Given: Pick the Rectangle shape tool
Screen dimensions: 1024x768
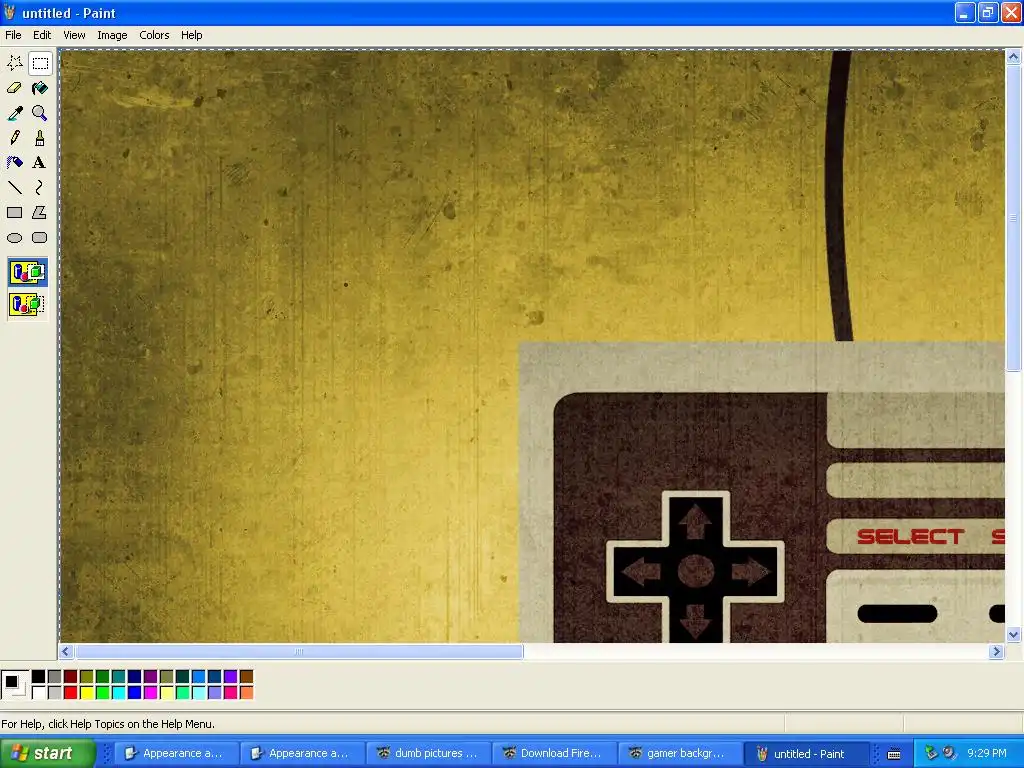Looking at the screenshot, I should click(14, 213).
